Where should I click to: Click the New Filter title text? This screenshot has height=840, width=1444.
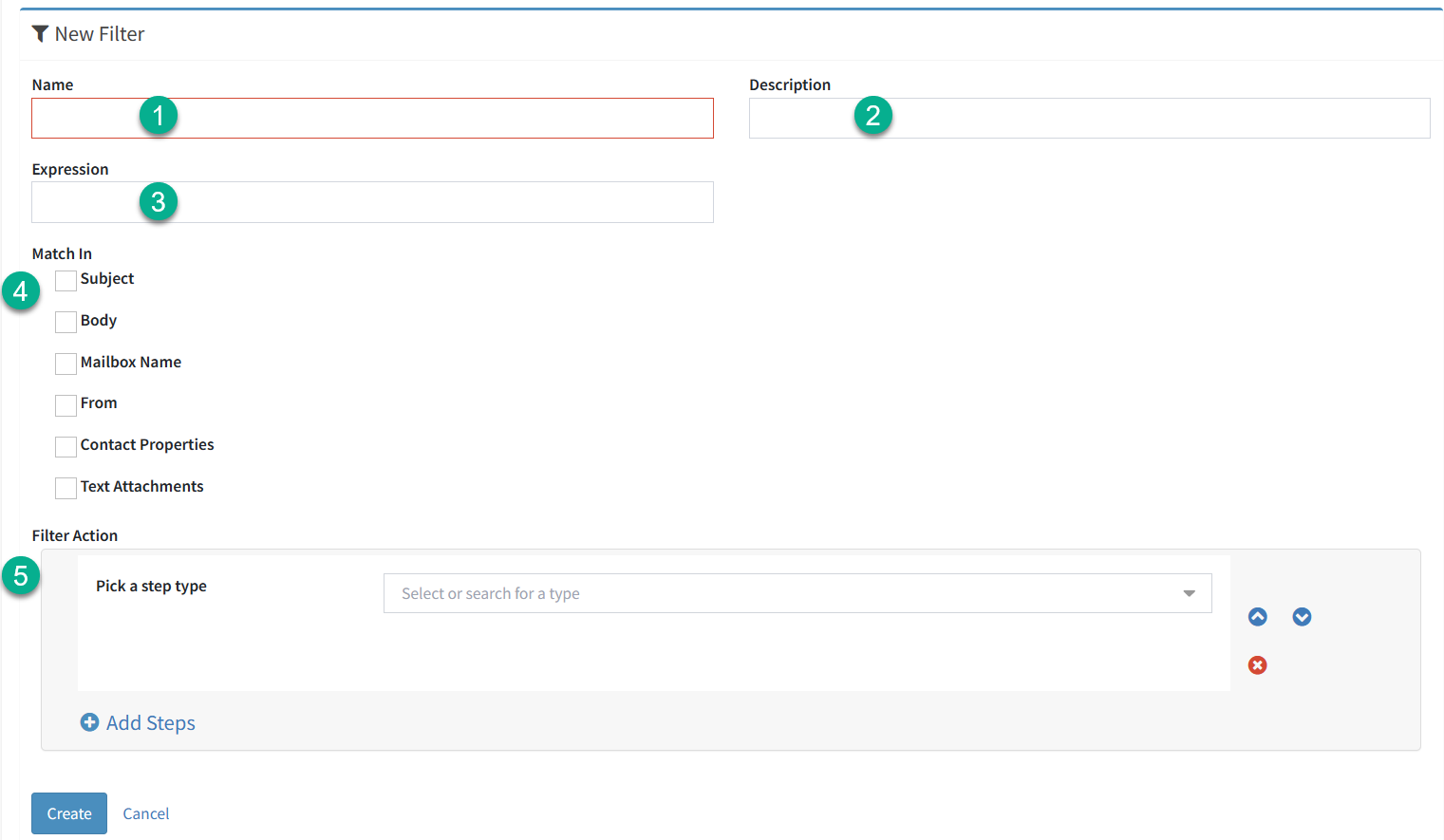coord(100,34)
